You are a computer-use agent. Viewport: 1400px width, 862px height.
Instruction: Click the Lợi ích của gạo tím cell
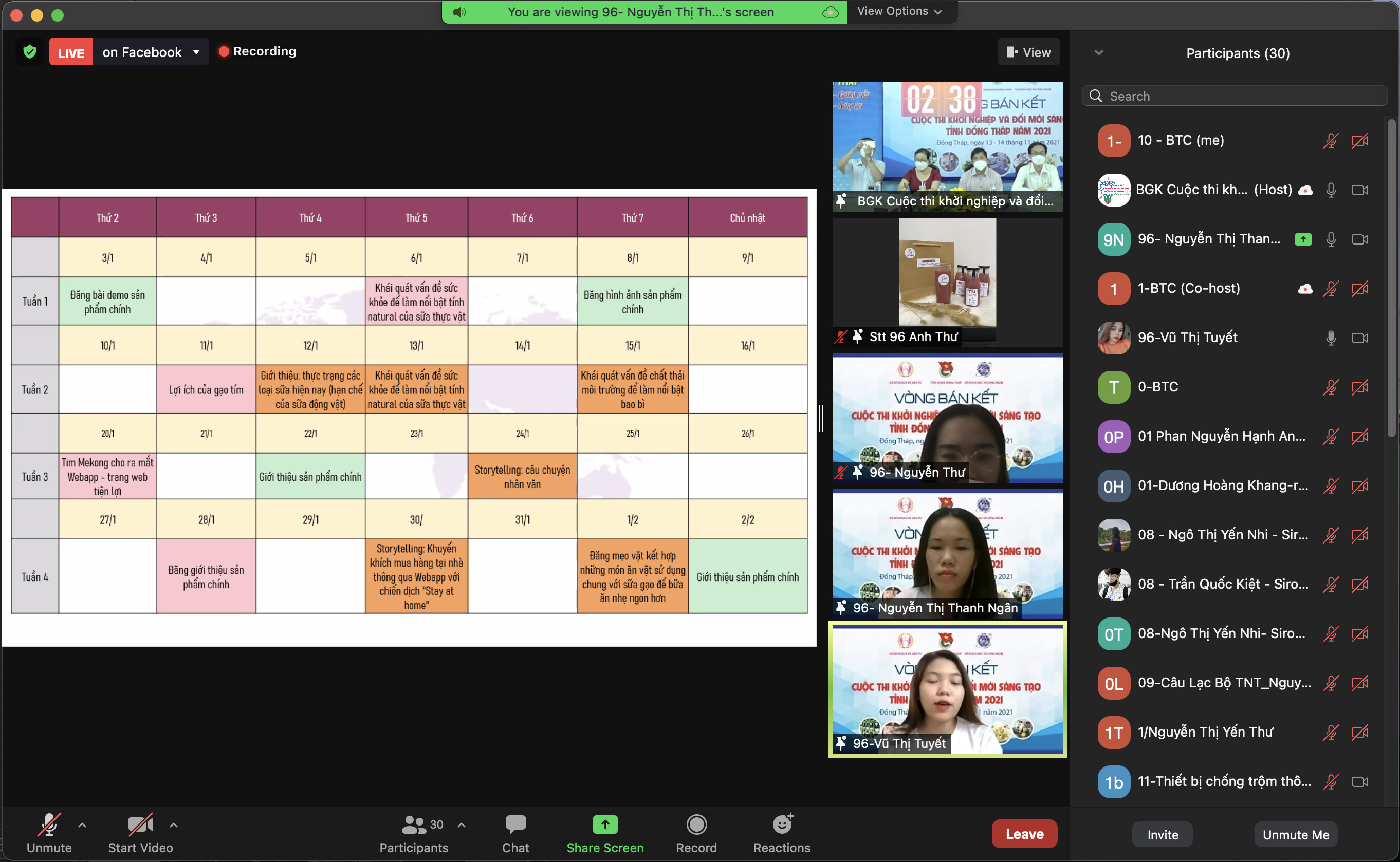point(206,389)
